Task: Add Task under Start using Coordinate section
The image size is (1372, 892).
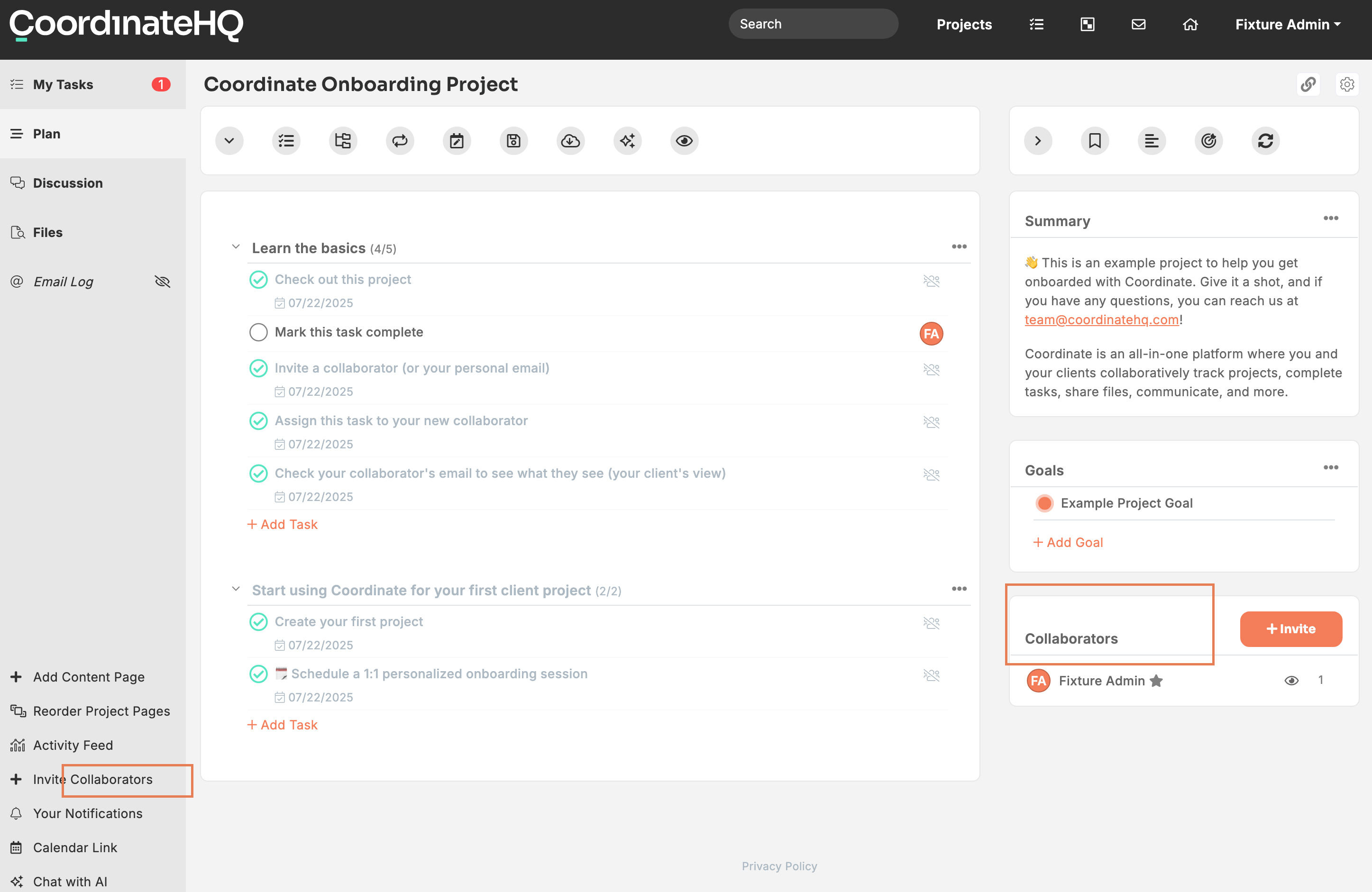Action: (x=283, y=725)
